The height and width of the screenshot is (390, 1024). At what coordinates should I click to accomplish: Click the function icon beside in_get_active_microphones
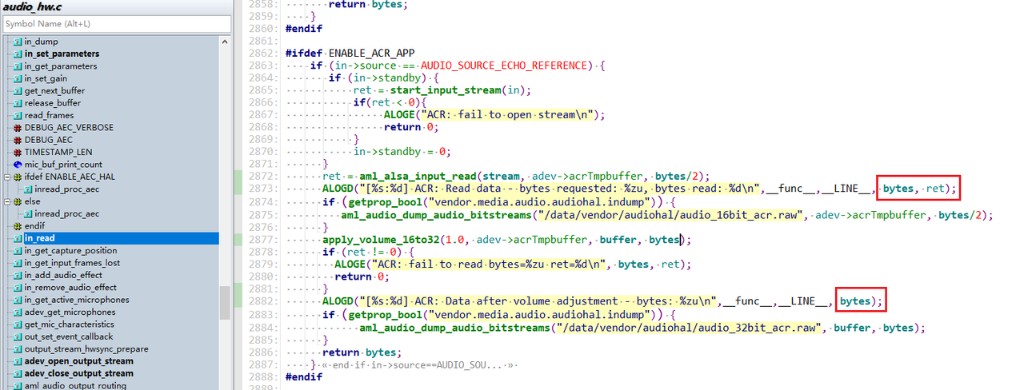tap(18, 300)
